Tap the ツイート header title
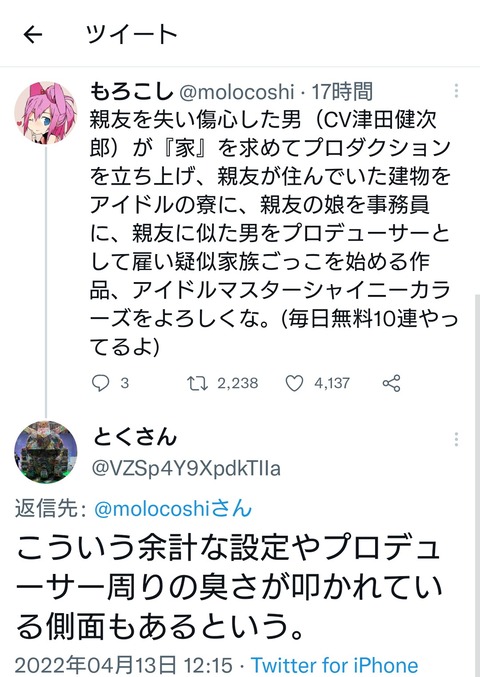The width and height of the screenshot is (480, 677). tap(132, 35)
